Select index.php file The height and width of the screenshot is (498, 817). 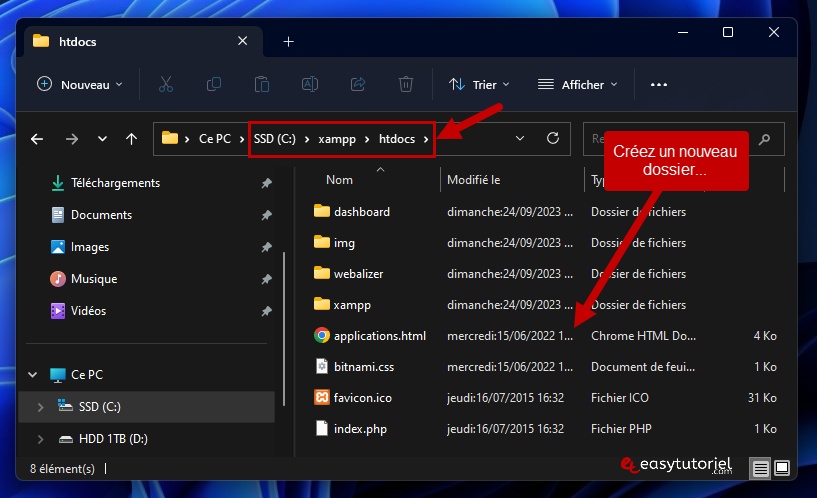pyautogui.click(x=360, y=429)
